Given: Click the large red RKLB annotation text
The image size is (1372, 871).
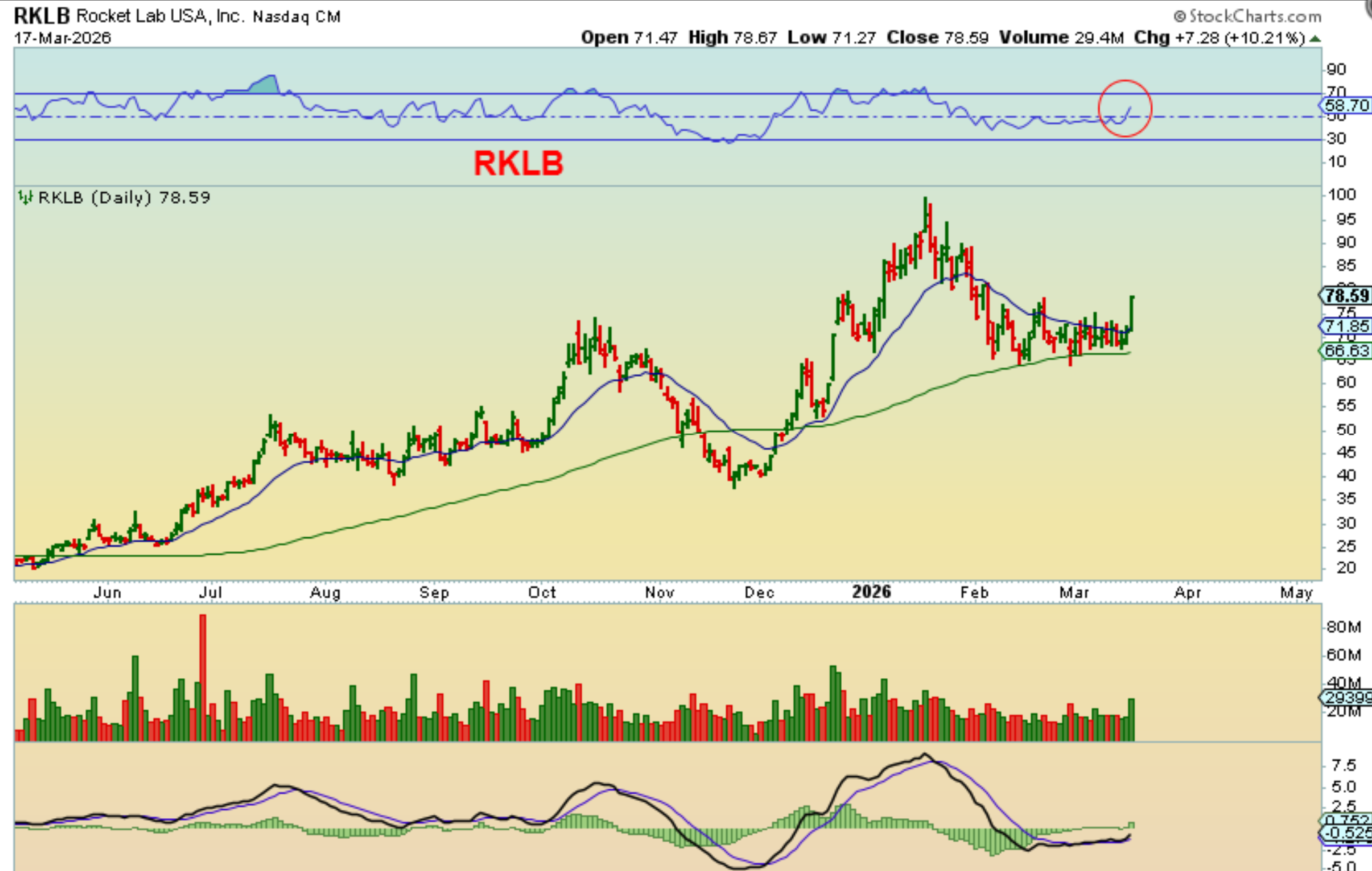Looking at the screenshot, I should 518,163.
